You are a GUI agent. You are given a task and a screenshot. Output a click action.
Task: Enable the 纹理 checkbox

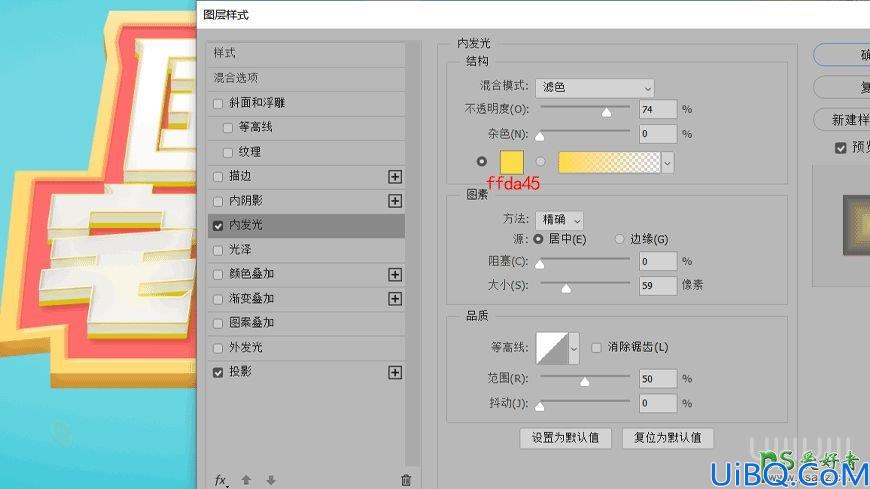click(227, 153)
